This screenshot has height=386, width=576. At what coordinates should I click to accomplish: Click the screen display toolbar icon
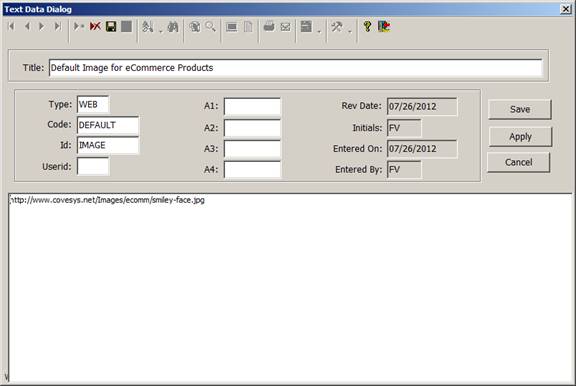tap(232, 27)
